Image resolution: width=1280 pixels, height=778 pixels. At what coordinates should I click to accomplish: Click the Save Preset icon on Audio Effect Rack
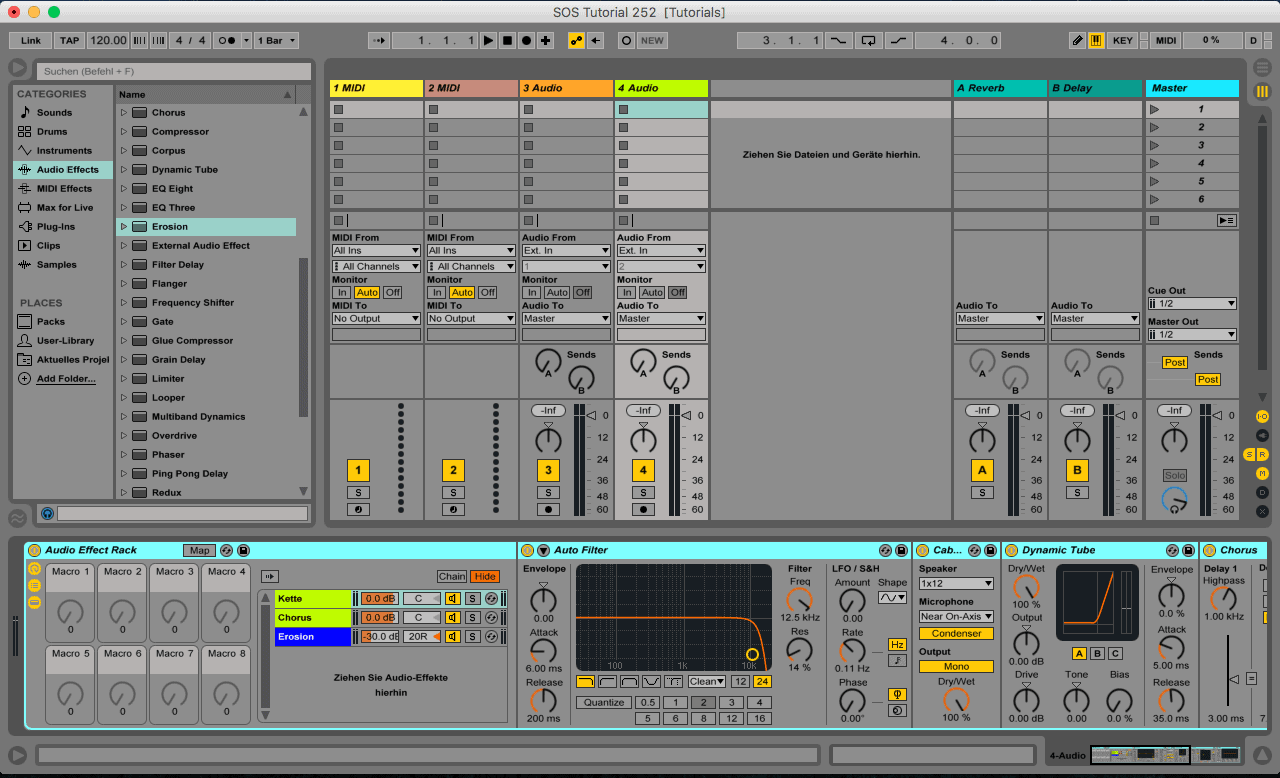[243, 550]
